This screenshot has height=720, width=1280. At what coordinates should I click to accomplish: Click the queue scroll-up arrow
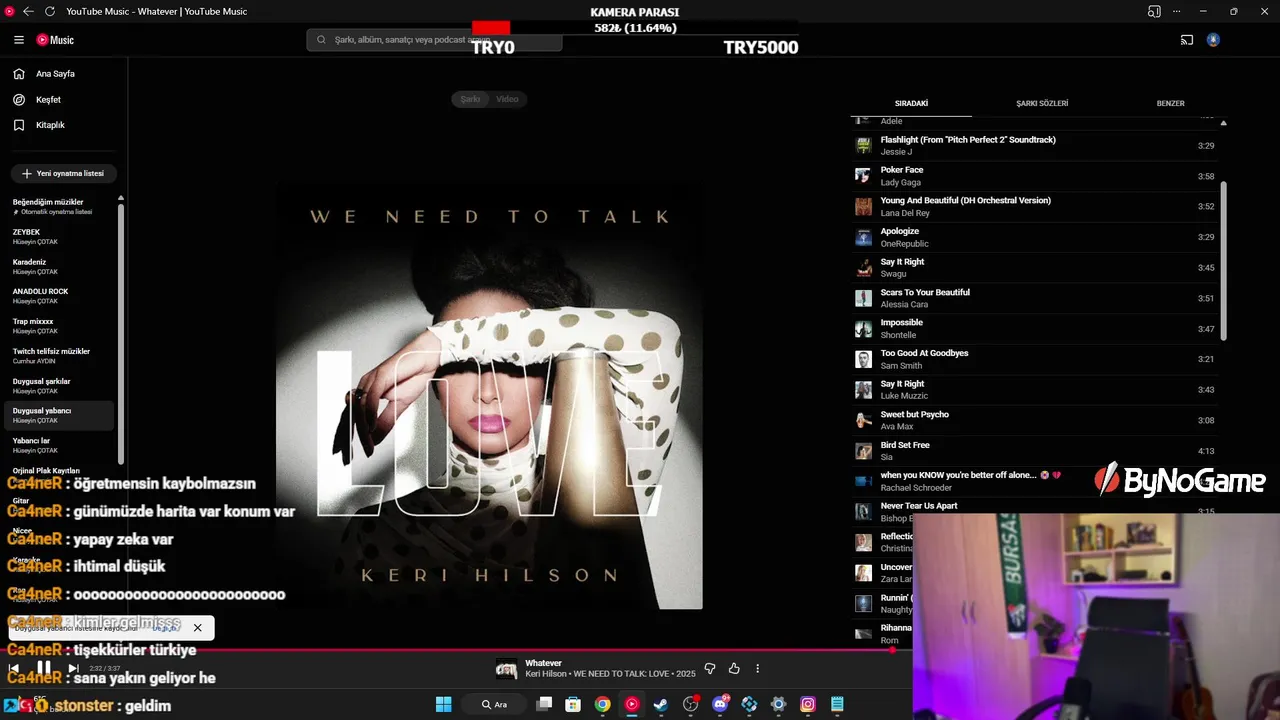(1223, 123)
